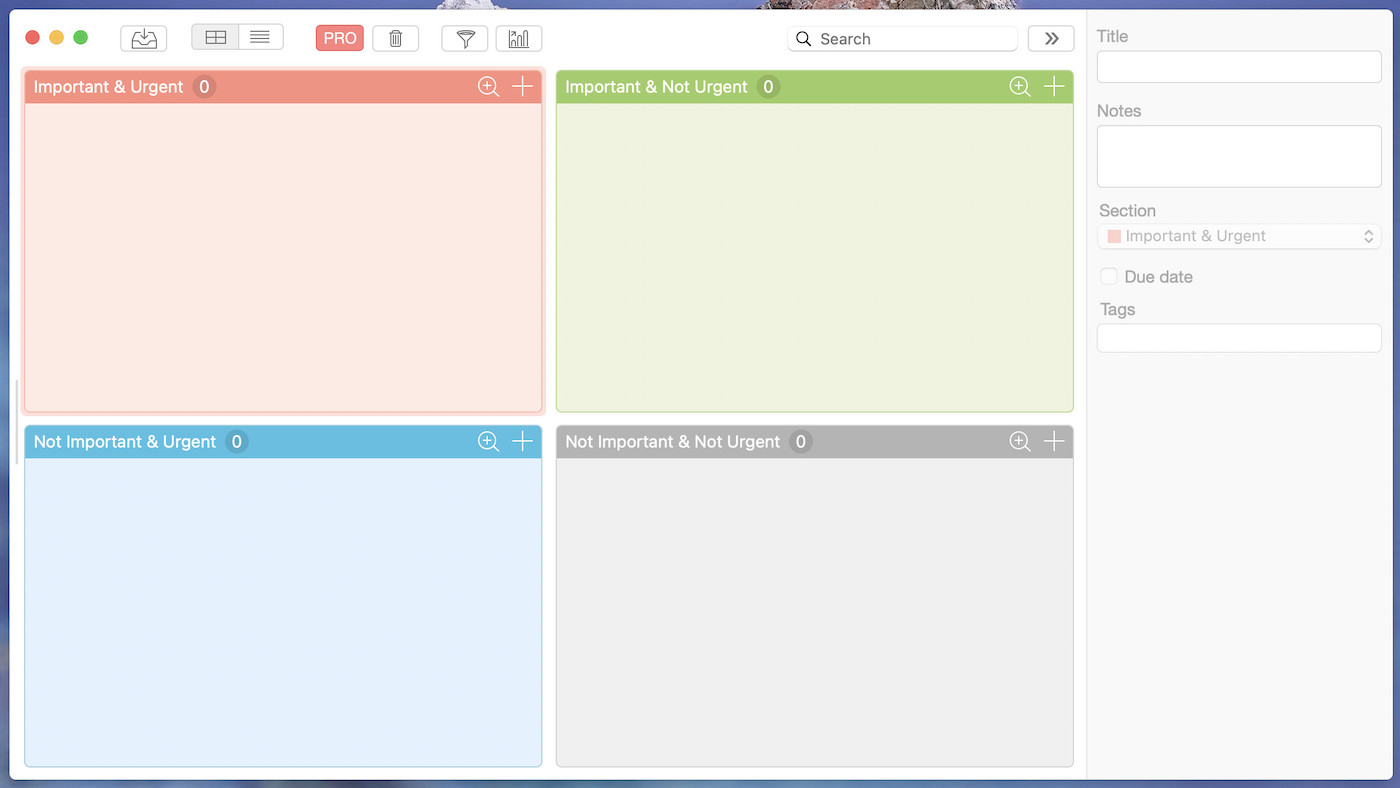
Task: Open the filter funnel icon
Action: (x=464, y=38)
